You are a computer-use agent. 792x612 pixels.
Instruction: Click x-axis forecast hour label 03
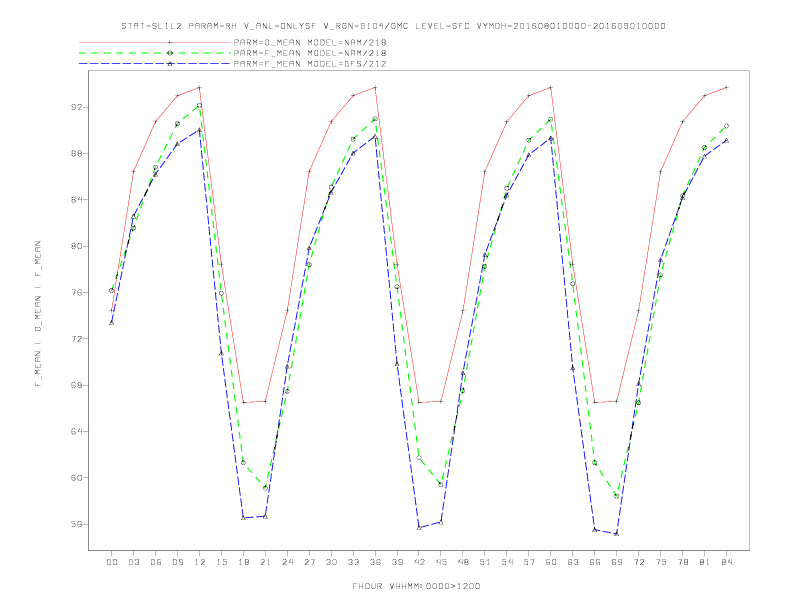pos(133,562)
